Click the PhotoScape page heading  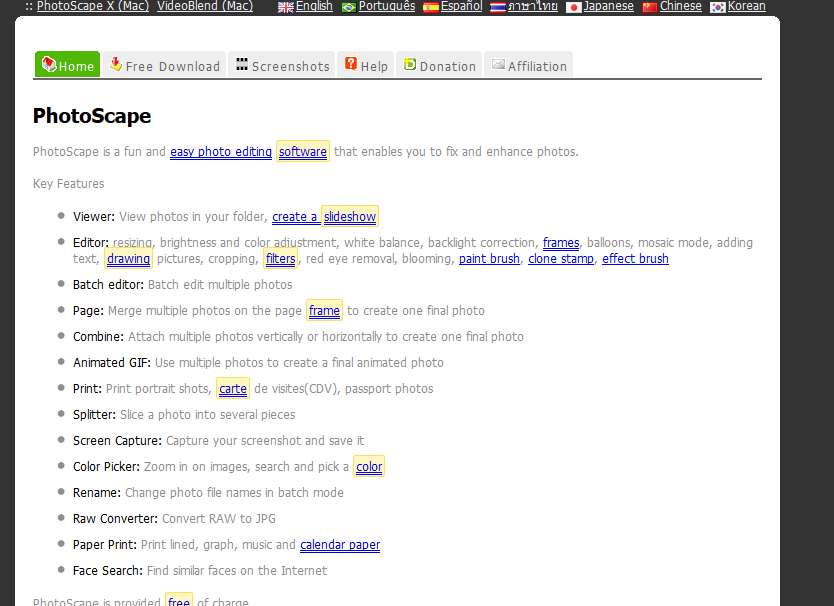coord(92,116)
